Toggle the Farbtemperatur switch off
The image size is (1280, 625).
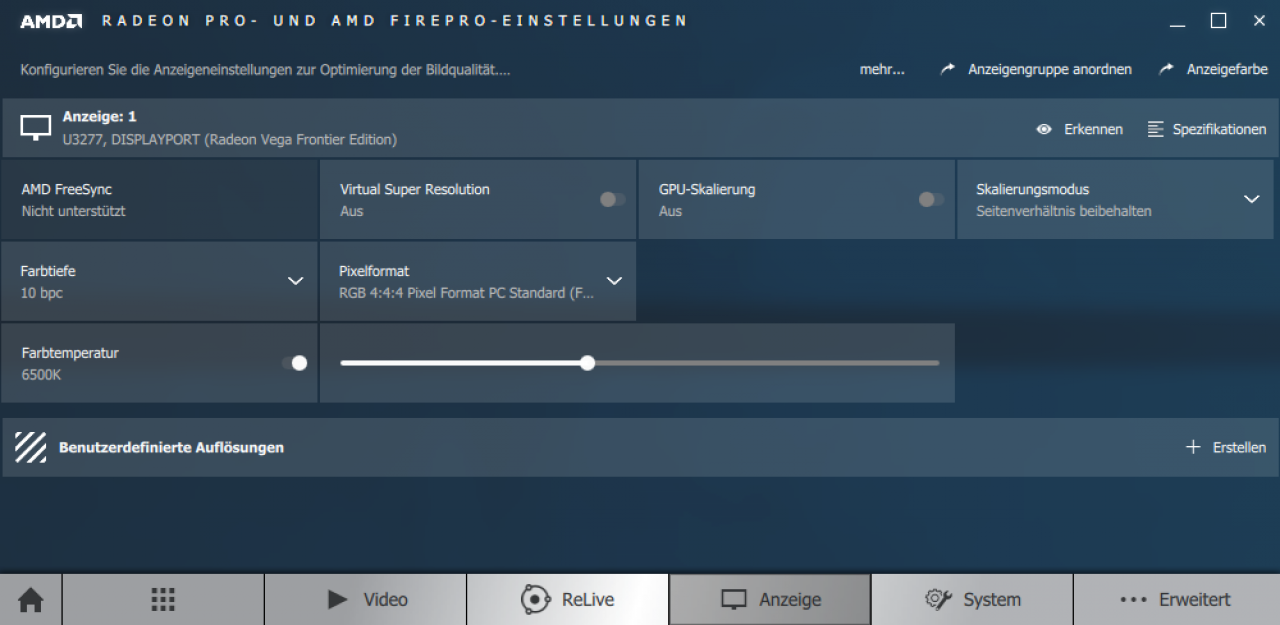[294, 363]
